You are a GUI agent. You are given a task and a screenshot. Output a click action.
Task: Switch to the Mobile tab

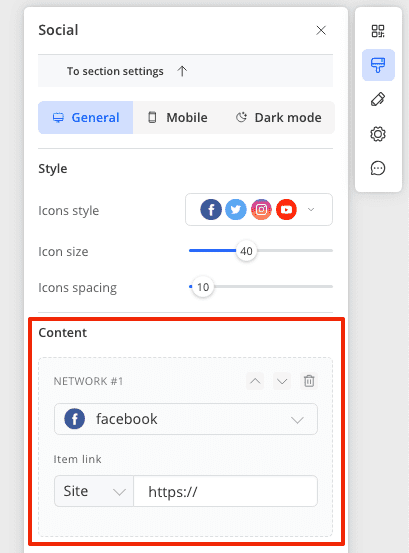coord(177,117)
